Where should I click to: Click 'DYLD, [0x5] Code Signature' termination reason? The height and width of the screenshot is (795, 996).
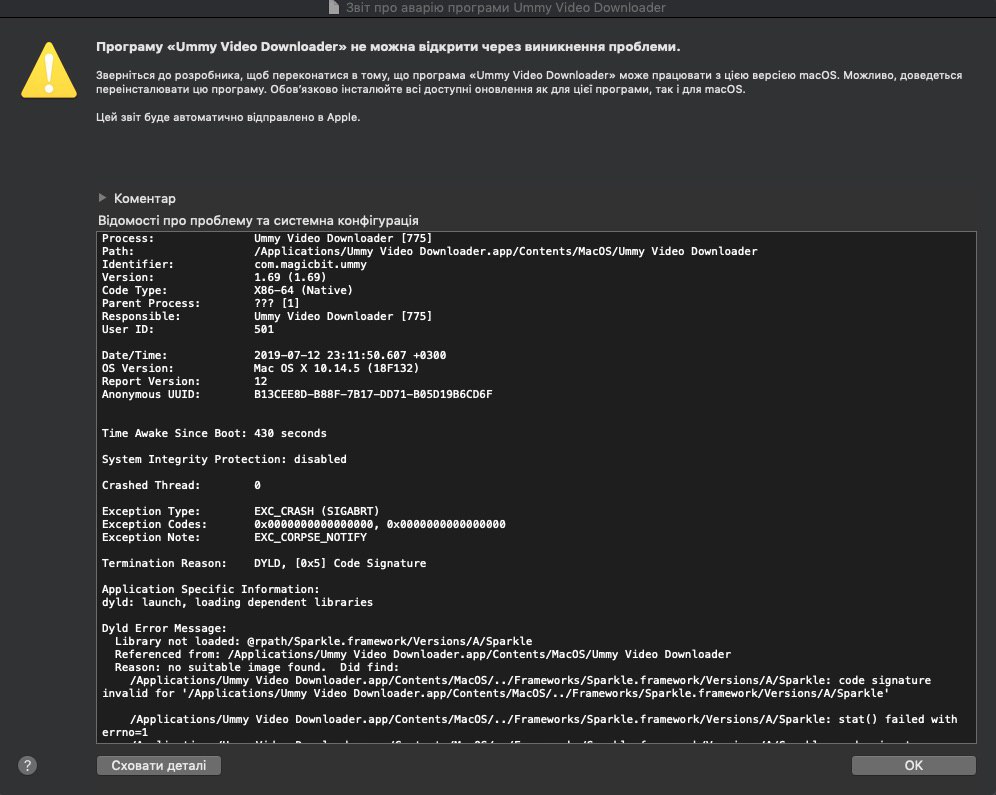(340, 563)
